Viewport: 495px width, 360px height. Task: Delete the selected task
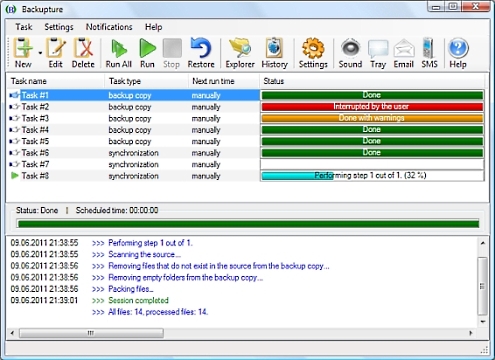pos(83,53)
